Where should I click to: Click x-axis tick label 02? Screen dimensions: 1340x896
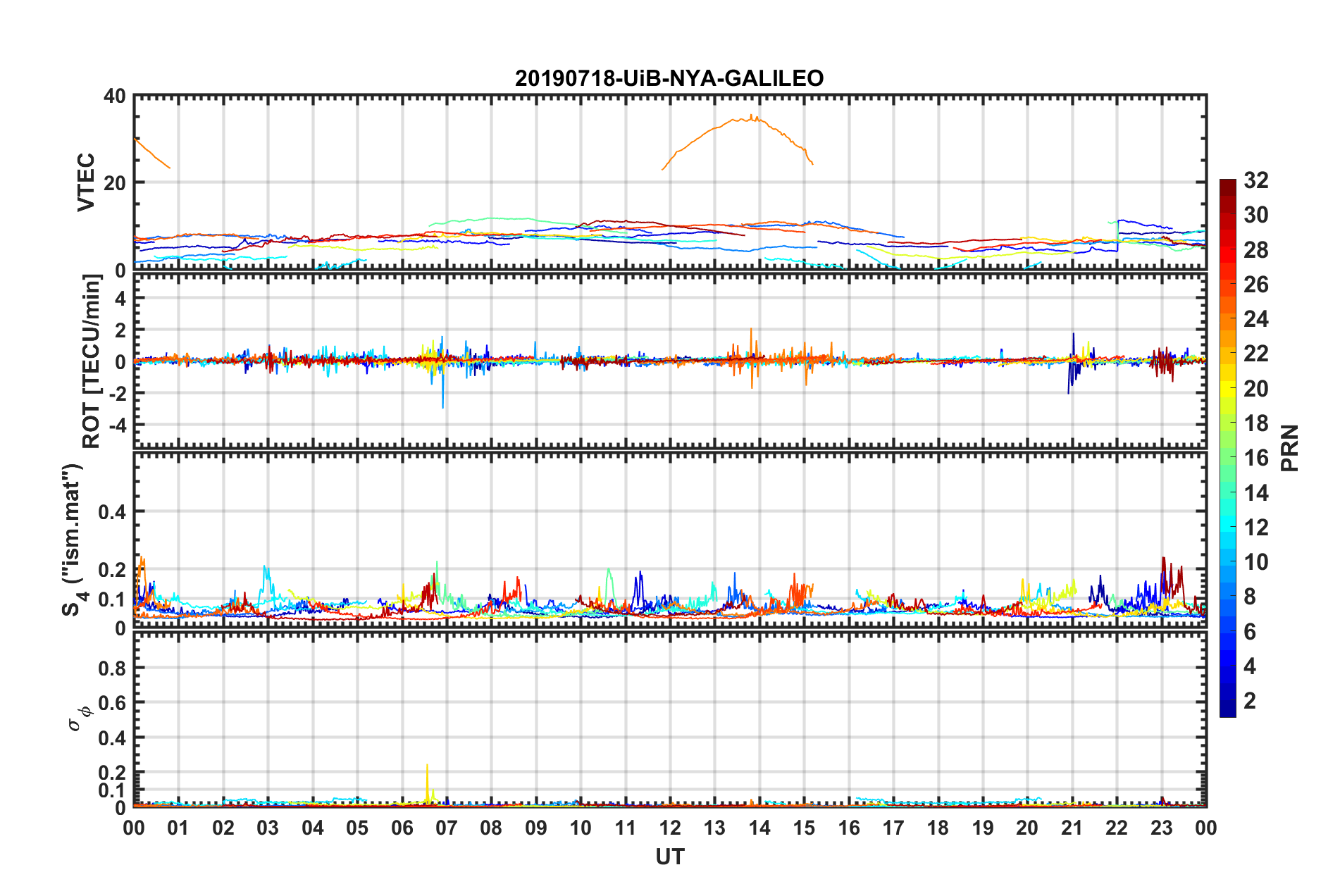click(223, 828)
